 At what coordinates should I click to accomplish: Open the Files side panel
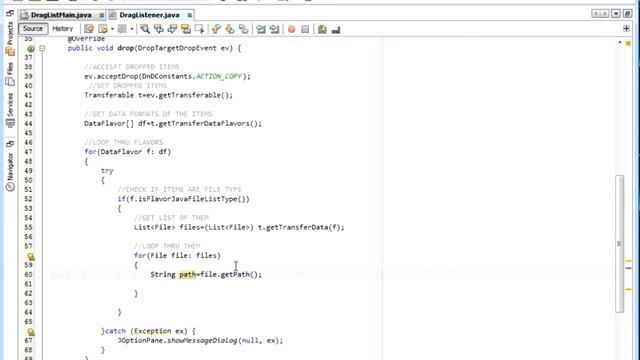tap(10, 68)
